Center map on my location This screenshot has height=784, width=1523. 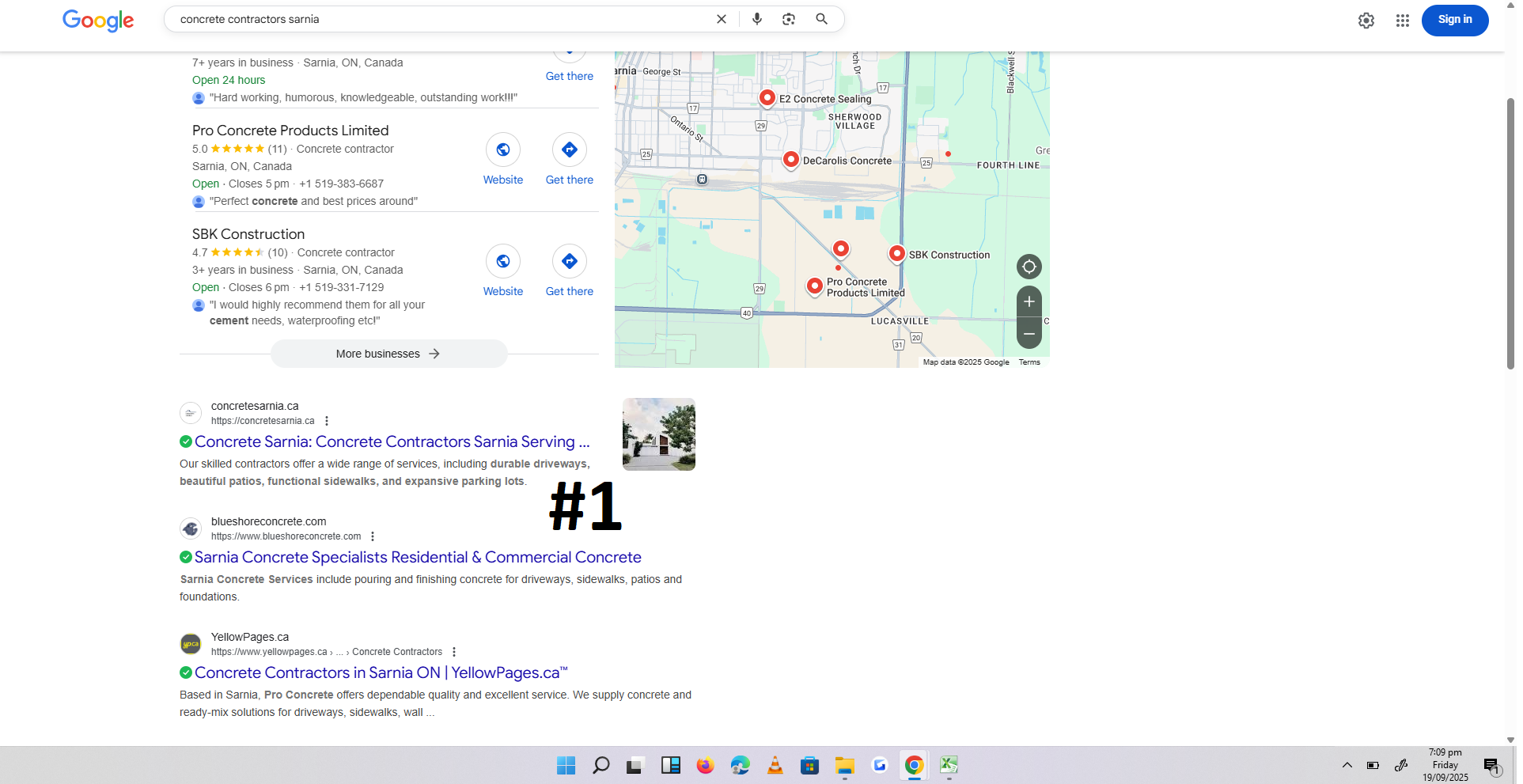point(1029,267)
